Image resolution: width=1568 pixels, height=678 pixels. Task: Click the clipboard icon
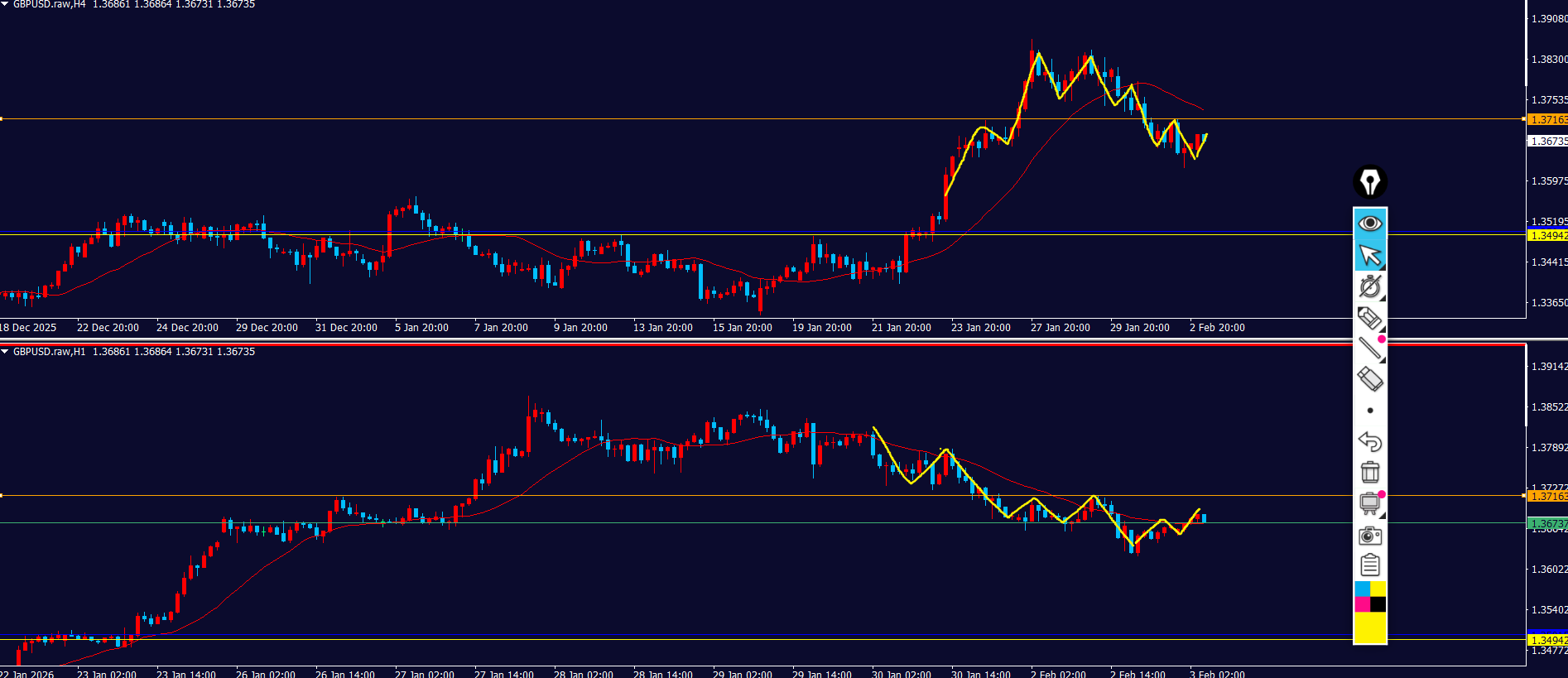click(1370, 565)
